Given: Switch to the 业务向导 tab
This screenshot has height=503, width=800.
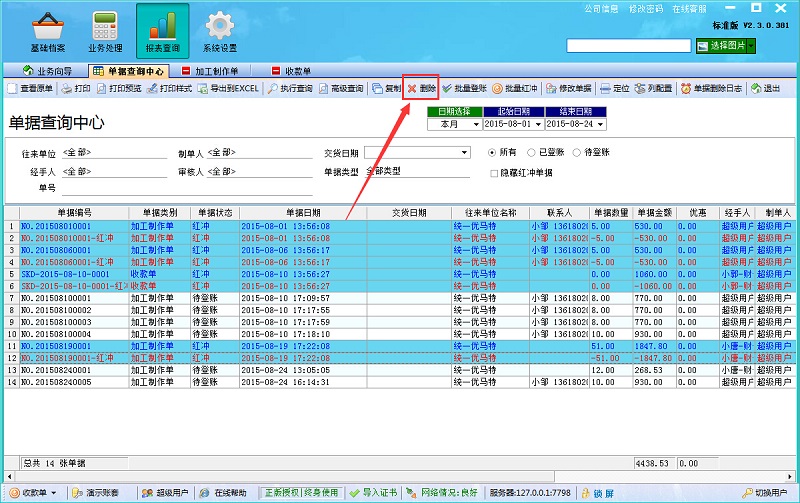Looking at the screenshot, I should (x=48, y=71).
